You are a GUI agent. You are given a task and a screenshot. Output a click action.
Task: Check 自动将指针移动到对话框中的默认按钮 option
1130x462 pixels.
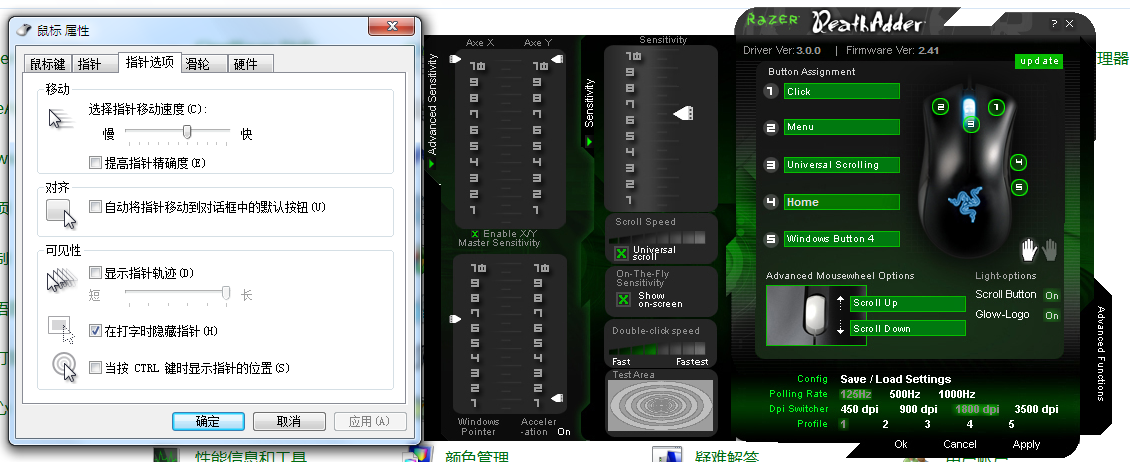[95, 207]
